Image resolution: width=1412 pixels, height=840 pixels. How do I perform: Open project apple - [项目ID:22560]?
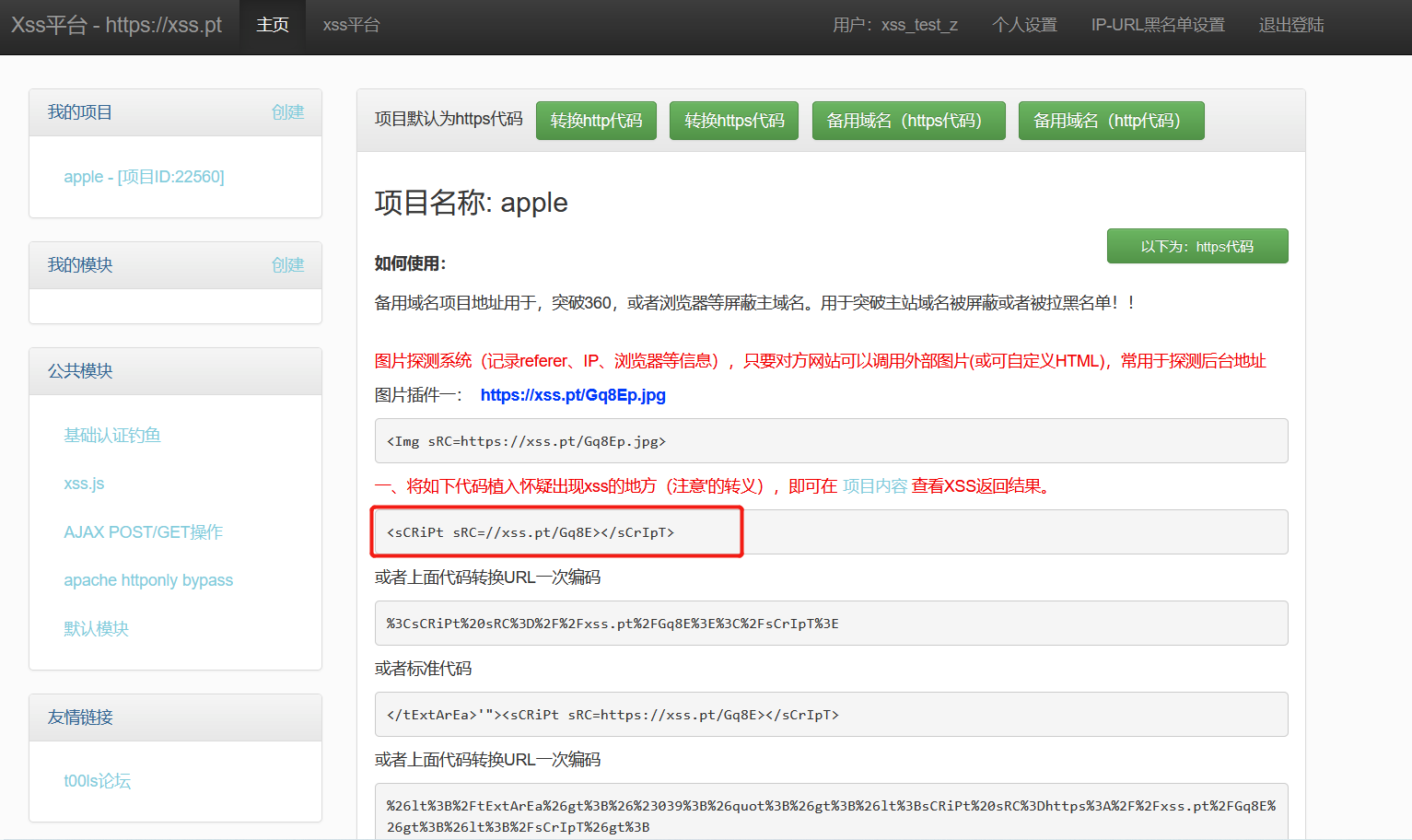tap(144, 177)
